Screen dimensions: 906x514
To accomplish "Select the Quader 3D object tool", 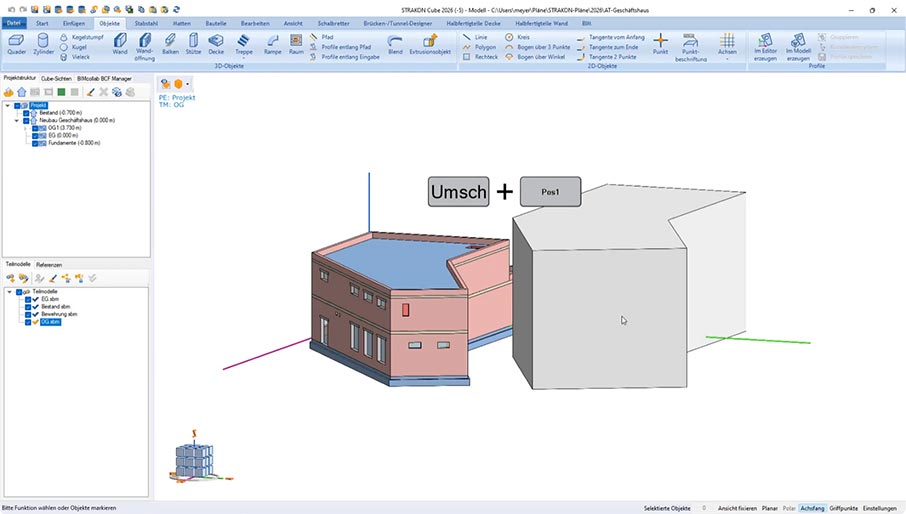I will pos(16,43).
